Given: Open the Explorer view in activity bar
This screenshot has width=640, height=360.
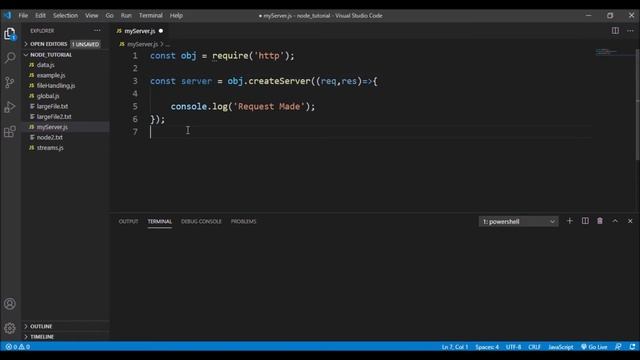Looking at the screenshot, I should (x=10, y=33).
